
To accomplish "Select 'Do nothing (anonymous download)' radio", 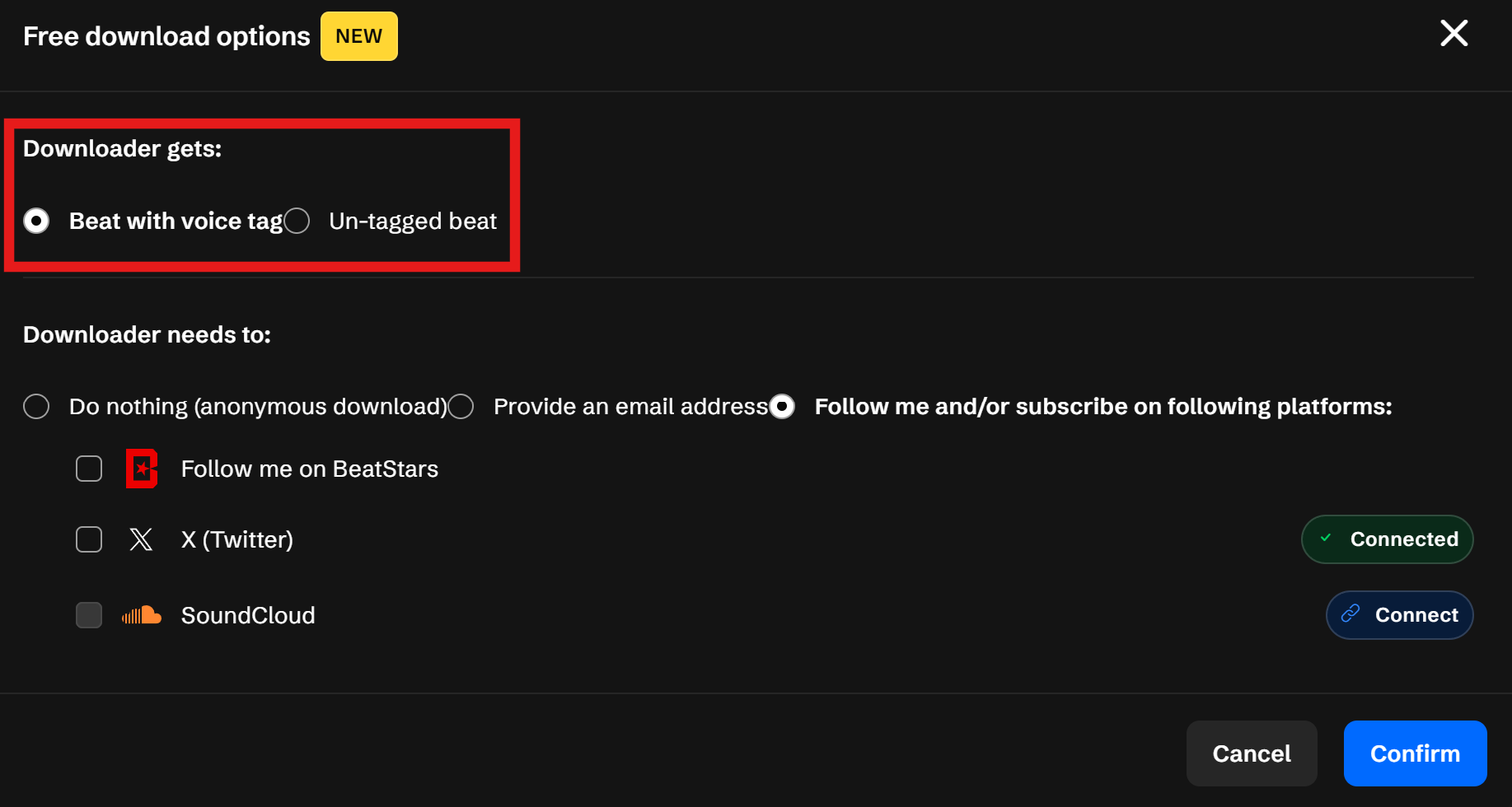I will pyautogui.click(x=36, y=406).
